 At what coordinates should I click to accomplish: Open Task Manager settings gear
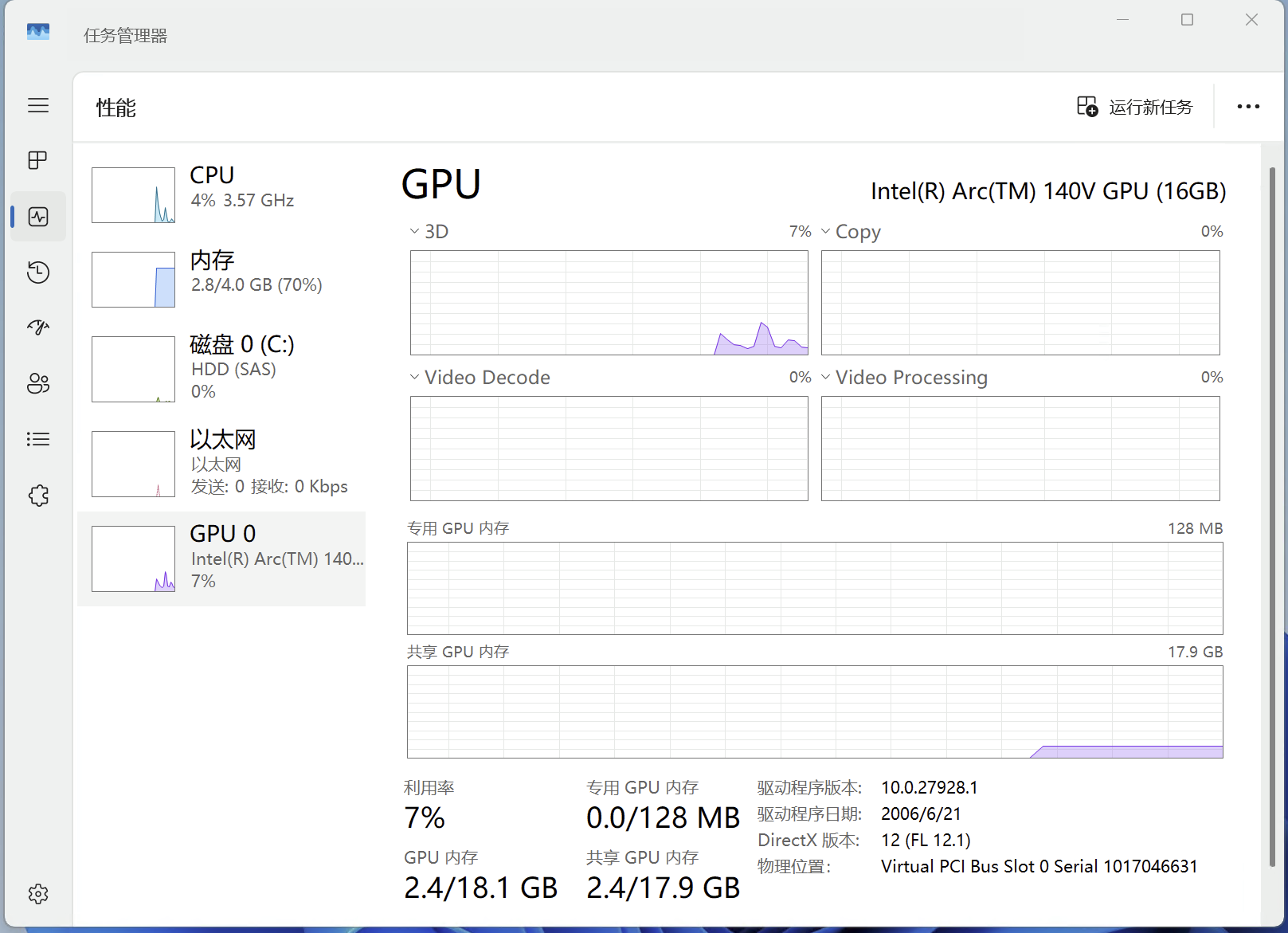38,894
